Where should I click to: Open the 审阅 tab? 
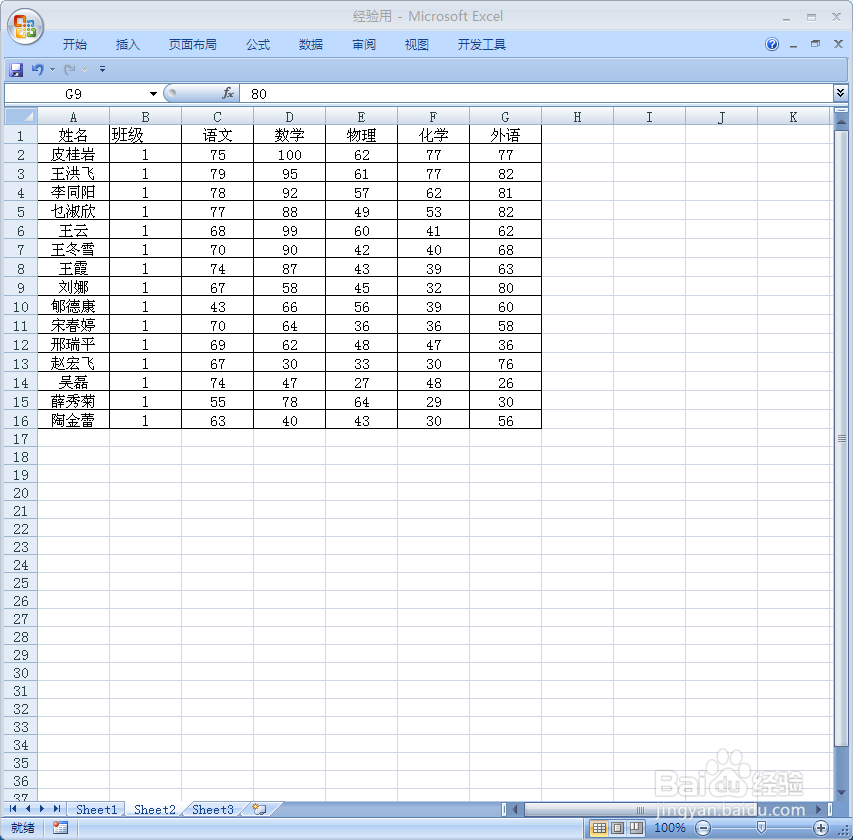click(x=364, y=45)
